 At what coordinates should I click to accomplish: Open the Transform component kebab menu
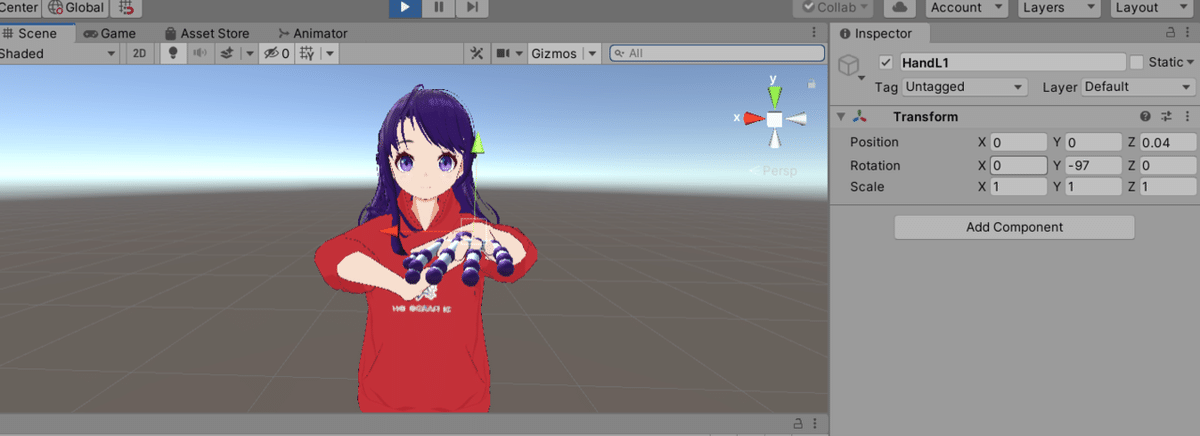pyautogui.click(x=1186, y=117)
